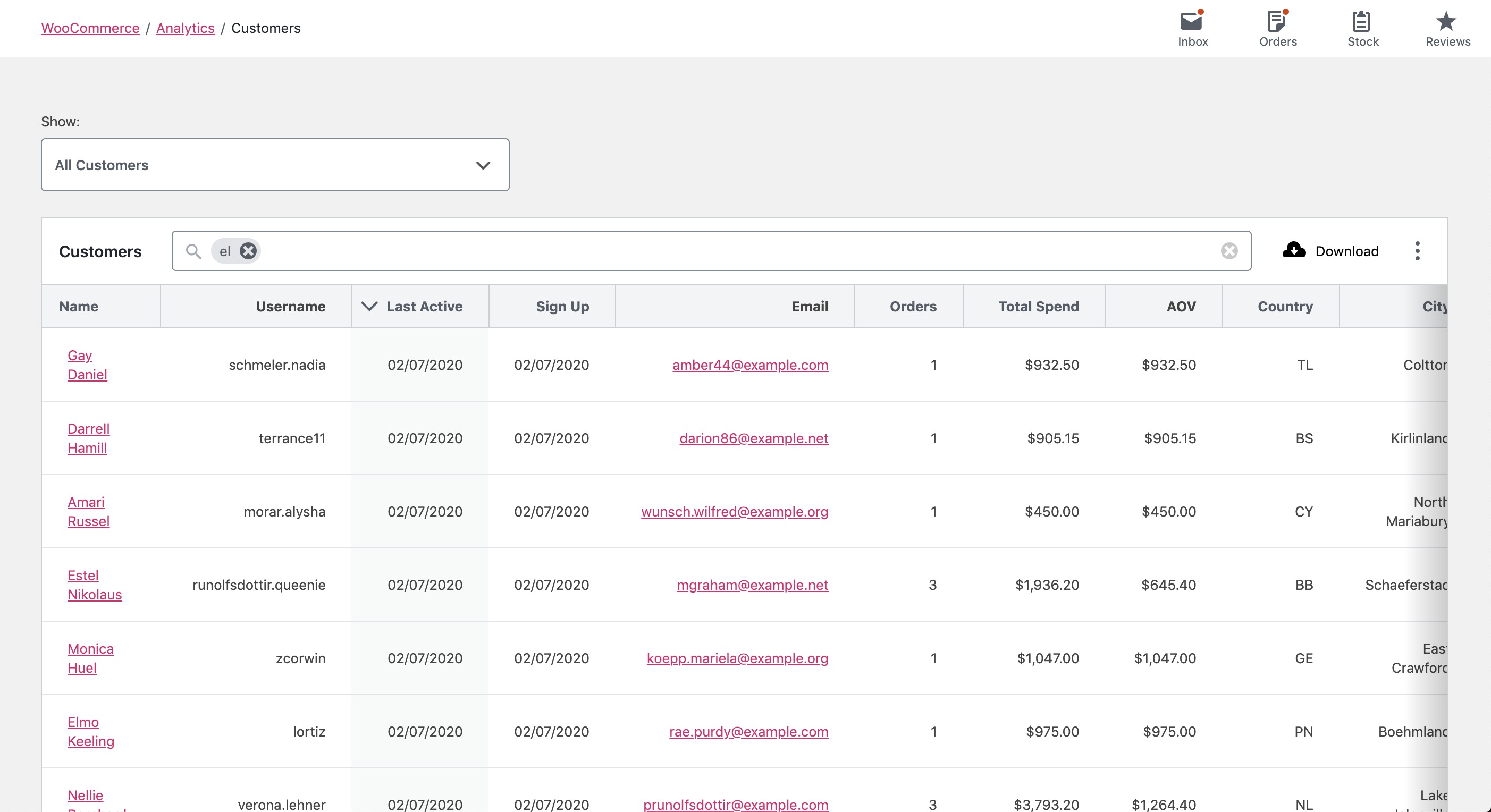
Task: Go to WooCommerce breadcrumb link
Action: (x=90, y=28)
